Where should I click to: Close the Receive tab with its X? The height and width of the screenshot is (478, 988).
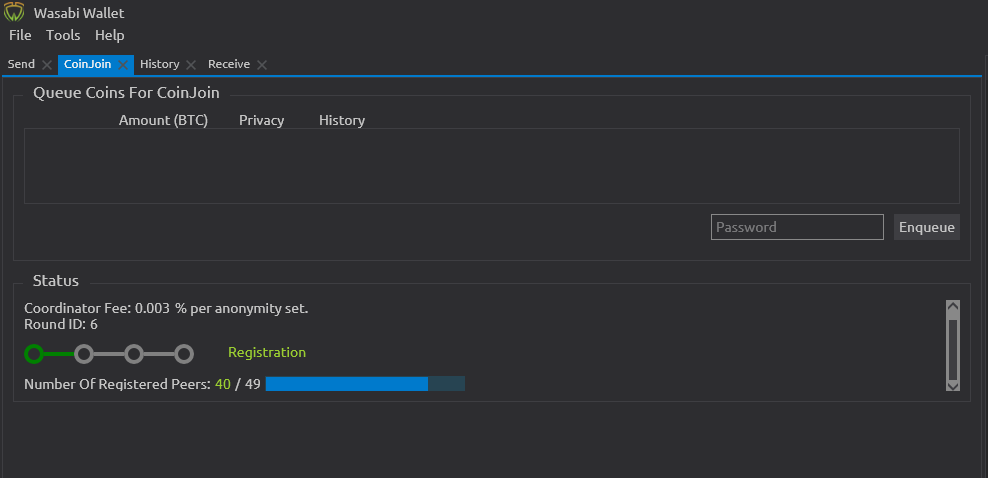point(262,65)
